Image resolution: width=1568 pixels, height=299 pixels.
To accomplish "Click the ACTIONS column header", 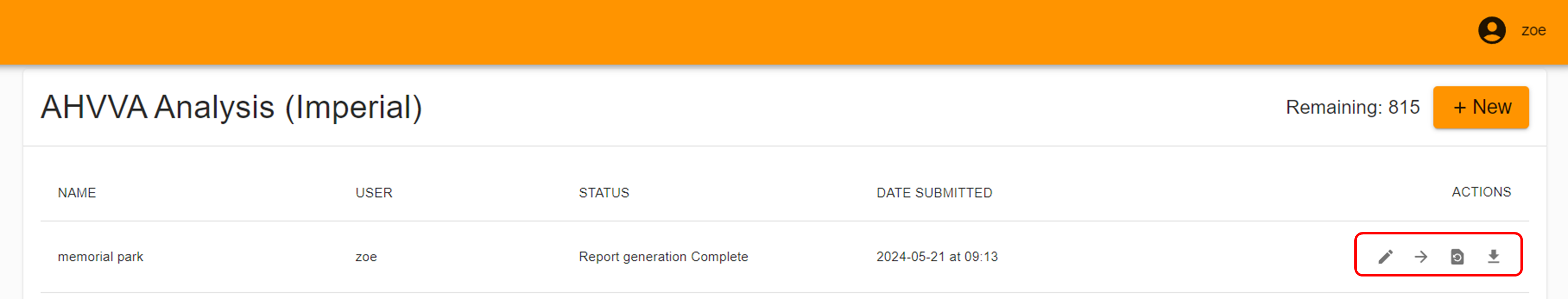I will pyautogui.click(x=1481, y=192).
